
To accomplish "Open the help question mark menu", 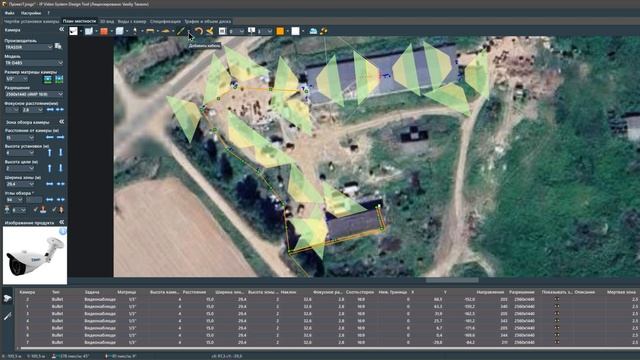I will click(48, 13).
